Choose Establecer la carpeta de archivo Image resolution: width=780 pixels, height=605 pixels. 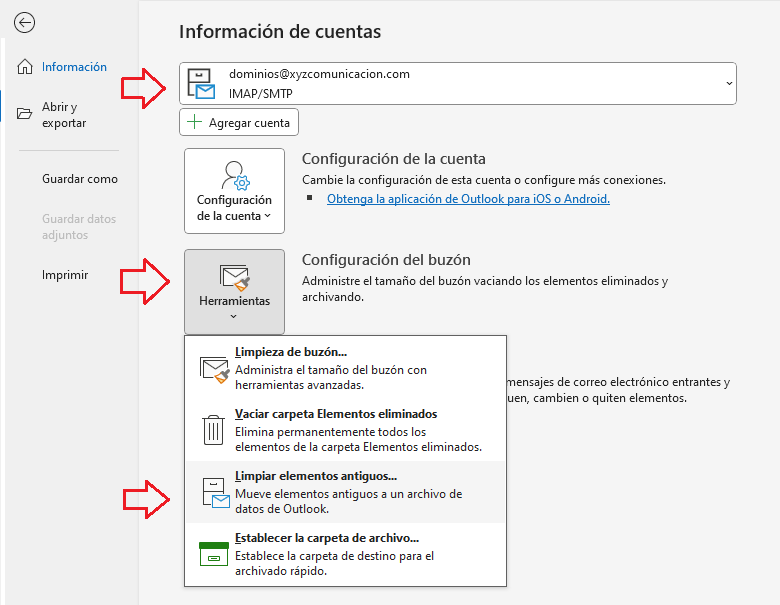[327, 538]
